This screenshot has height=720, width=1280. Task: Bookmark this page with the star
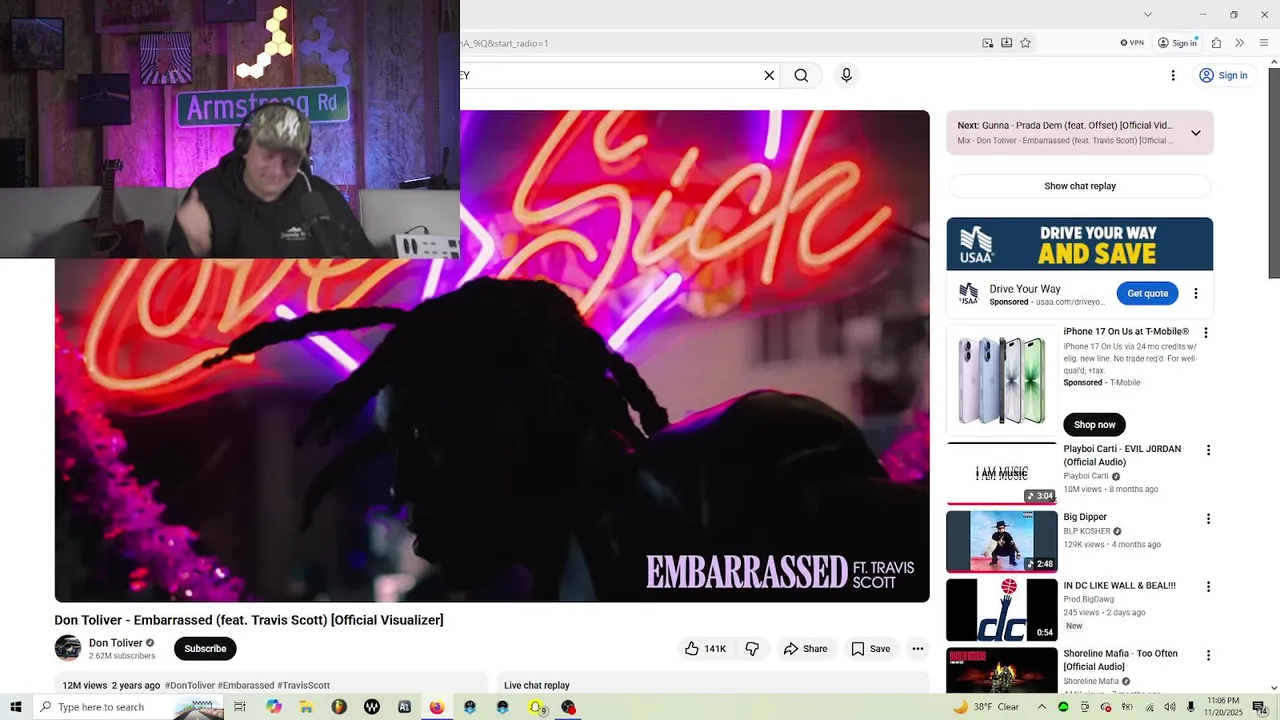[1025, 43]
